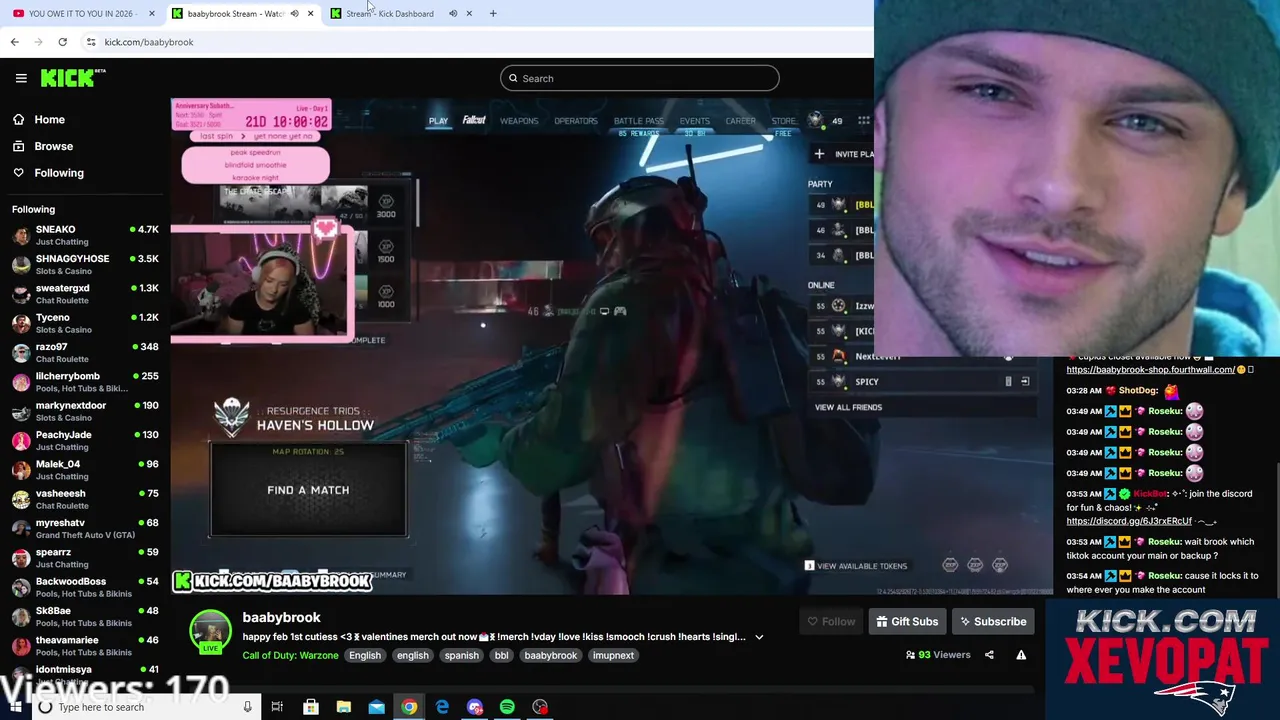This screenshot has width=1280, height=720.
Task: Subscribe to baabybrook
Action: pyautogui.click(x=993, y=622)
